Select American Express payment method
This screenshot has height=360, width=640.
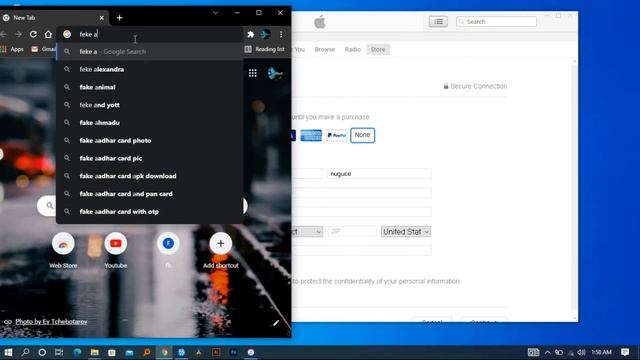pyautogui.click(x=311, y=135)
